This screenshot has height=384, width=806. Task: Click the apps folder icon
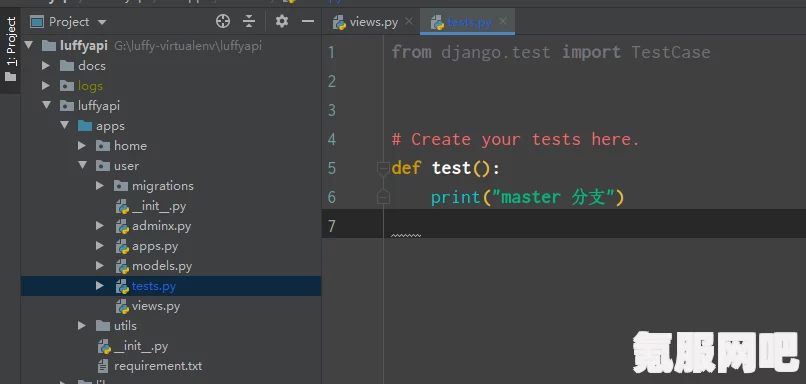(85, 125)
